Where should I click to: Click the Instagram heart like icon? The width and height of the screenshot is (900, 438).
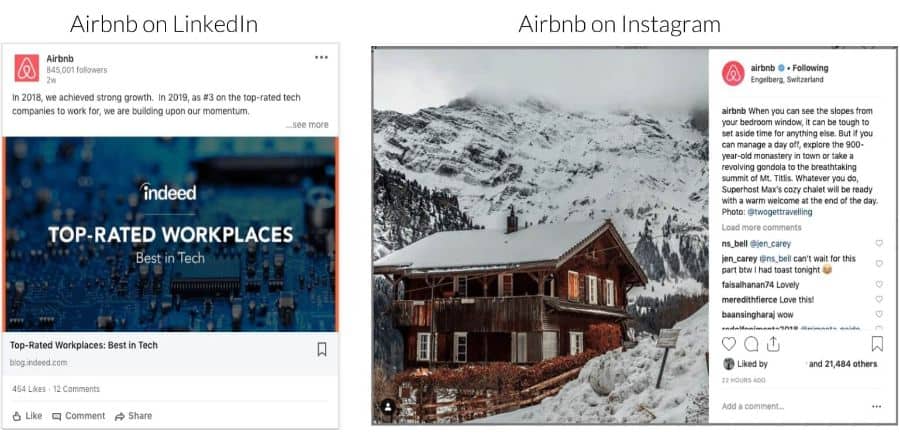[729, 344]
